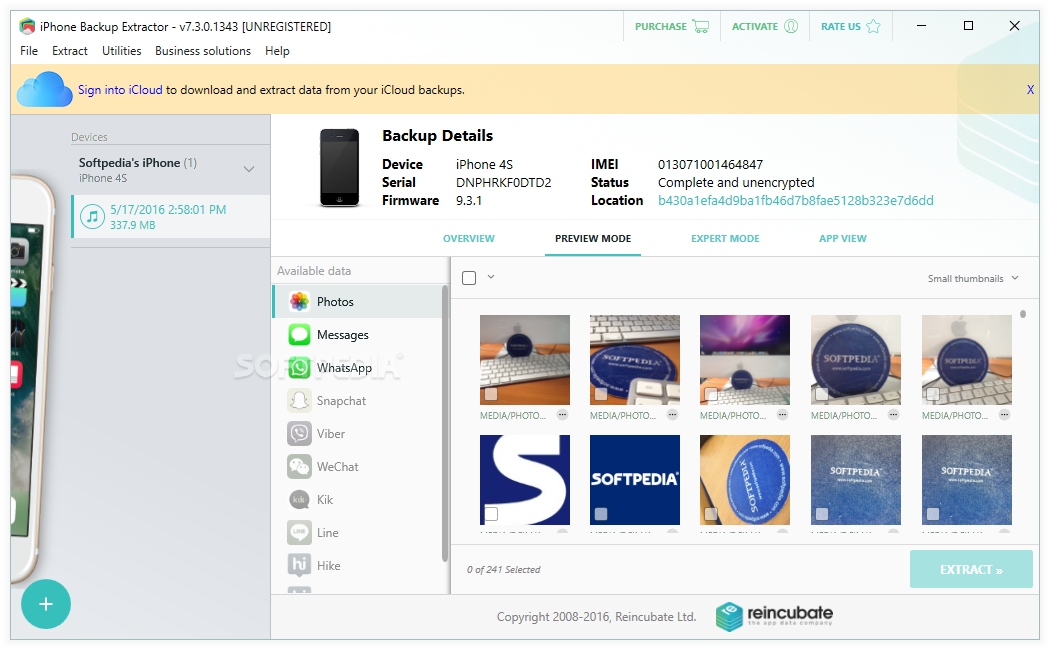Viewport: 1050px width, 650px height.
Task: Select the Hike icon
Action: (299, 566)
